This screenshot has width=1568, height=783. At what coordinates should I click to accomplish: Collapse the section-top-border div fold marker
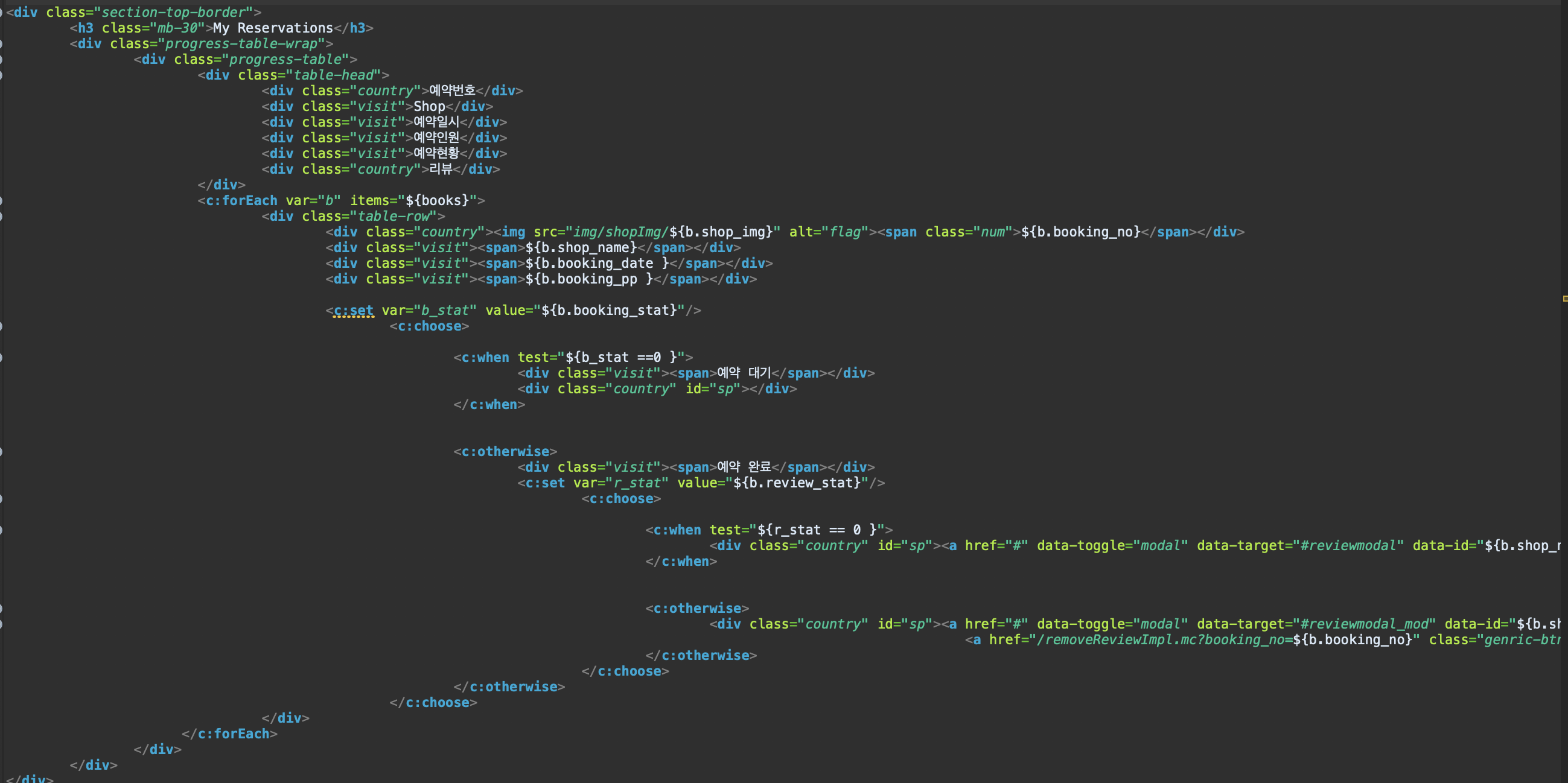pyautogui.click(x=1, y=12)
